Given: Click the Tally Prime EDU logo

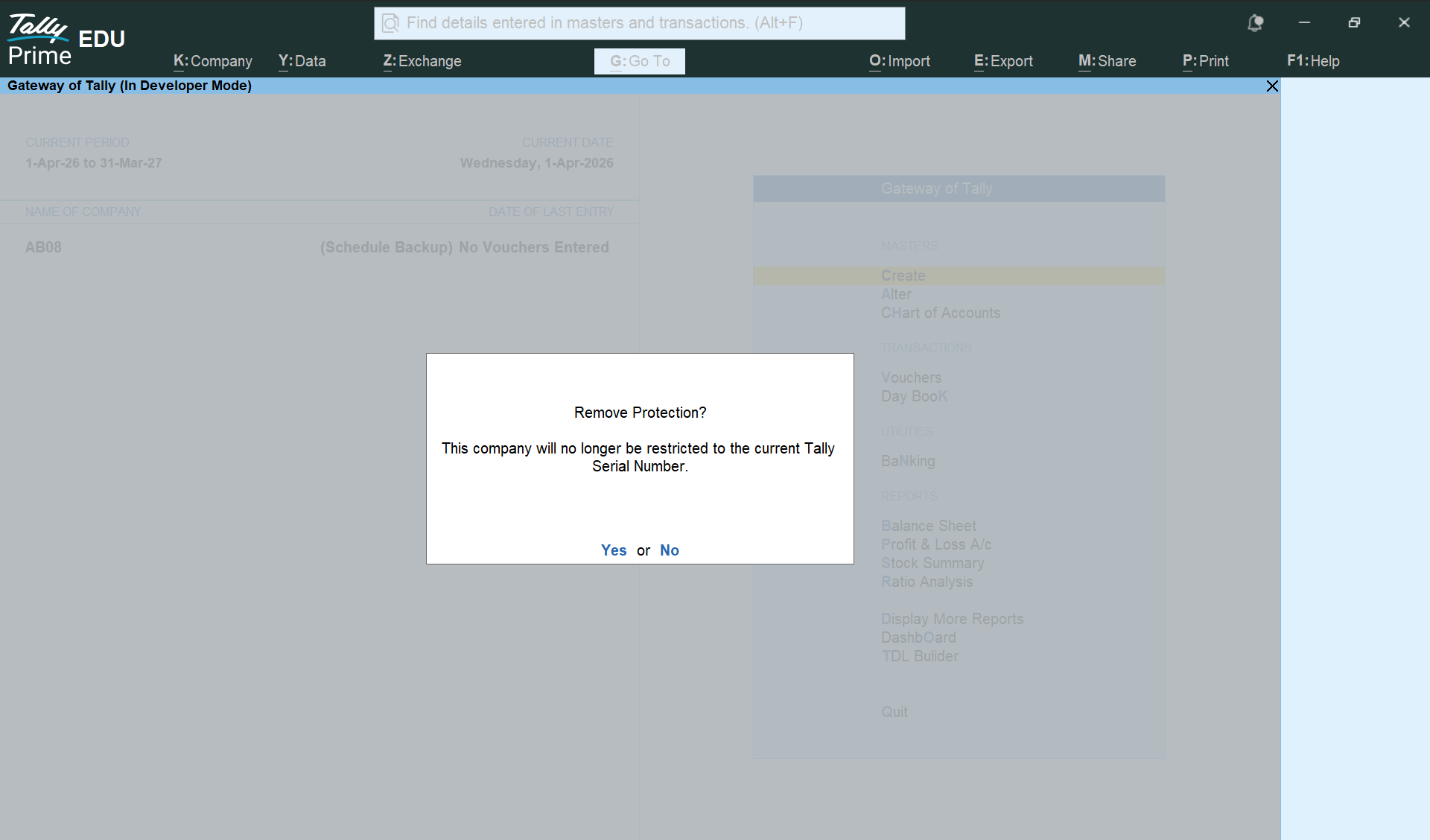Looking at the screenshot, I should coord(66,39).
